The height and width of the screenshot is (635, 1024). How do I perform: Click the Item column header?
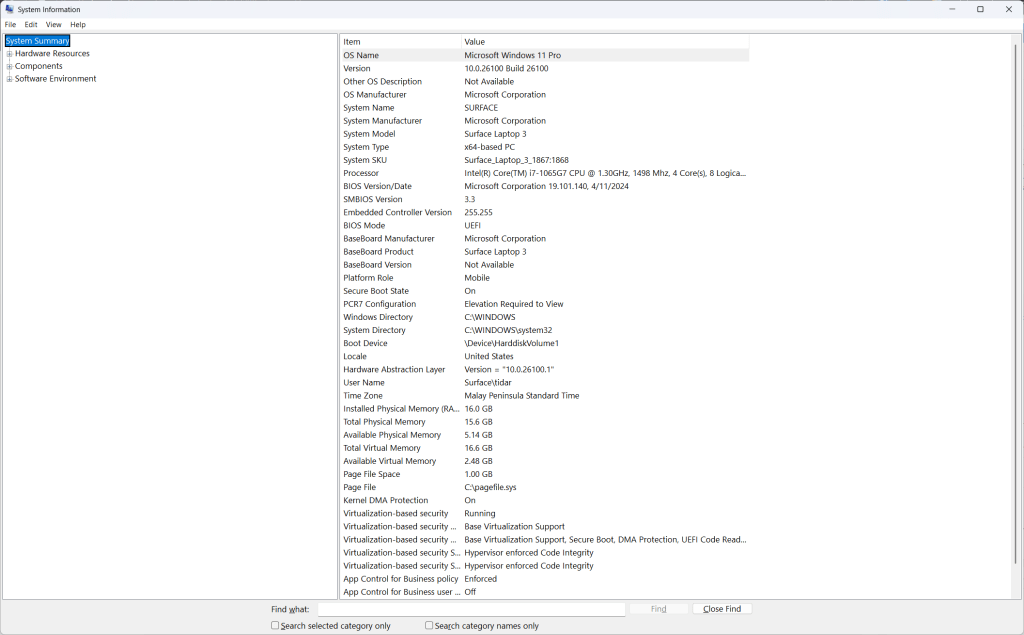click(400, 42)
